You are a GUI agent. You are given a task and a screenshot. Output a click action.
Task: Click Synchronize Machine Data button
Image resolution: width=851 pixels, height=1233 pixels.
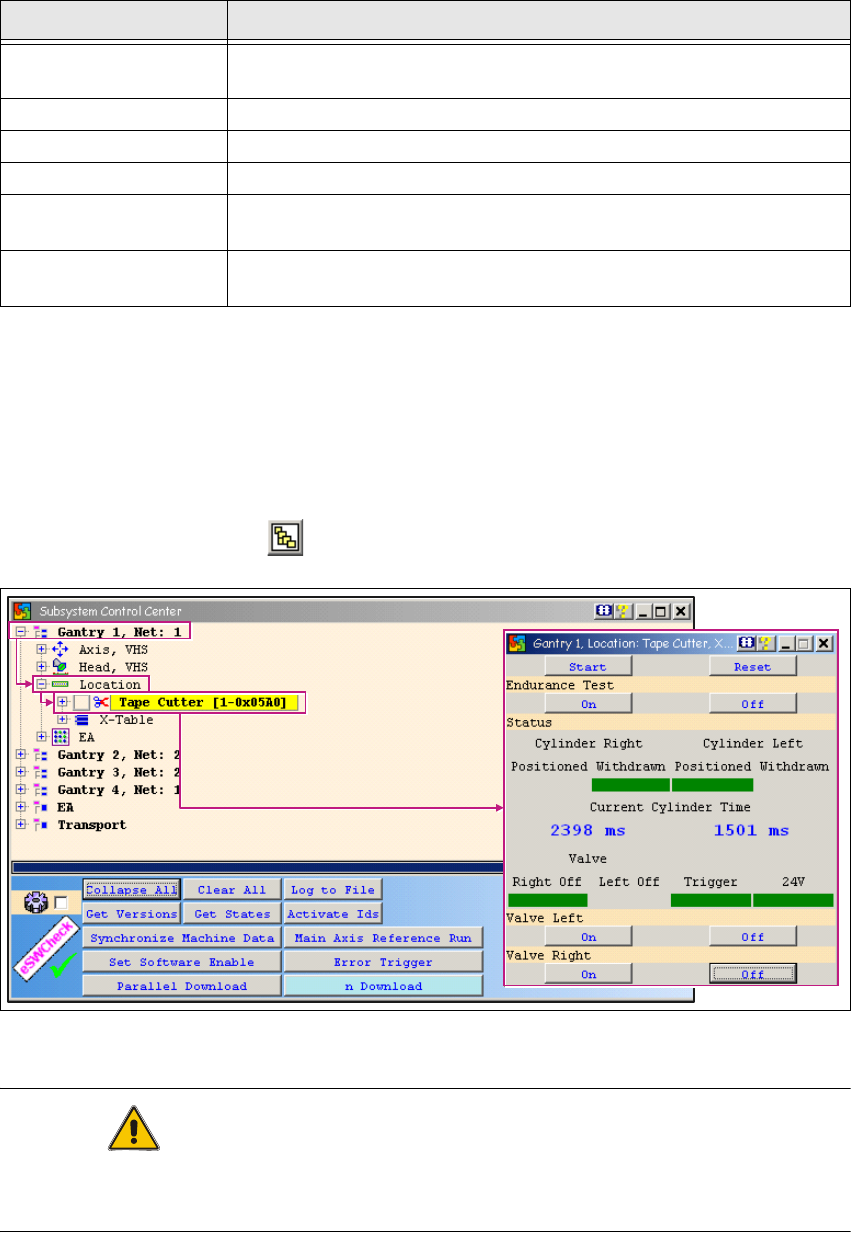[x=181, y=938]
